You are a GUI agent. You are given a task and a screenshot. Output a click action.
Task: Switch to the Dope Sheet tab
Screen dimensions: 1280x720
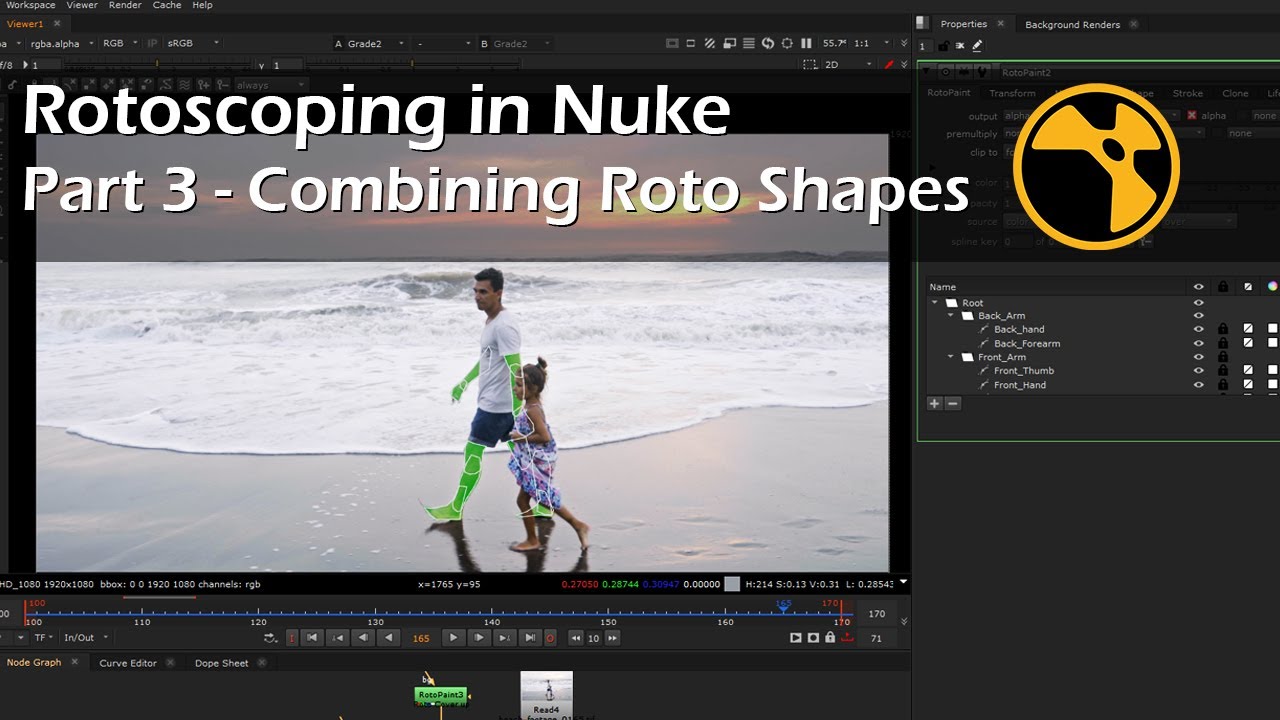tap(222, 663)
